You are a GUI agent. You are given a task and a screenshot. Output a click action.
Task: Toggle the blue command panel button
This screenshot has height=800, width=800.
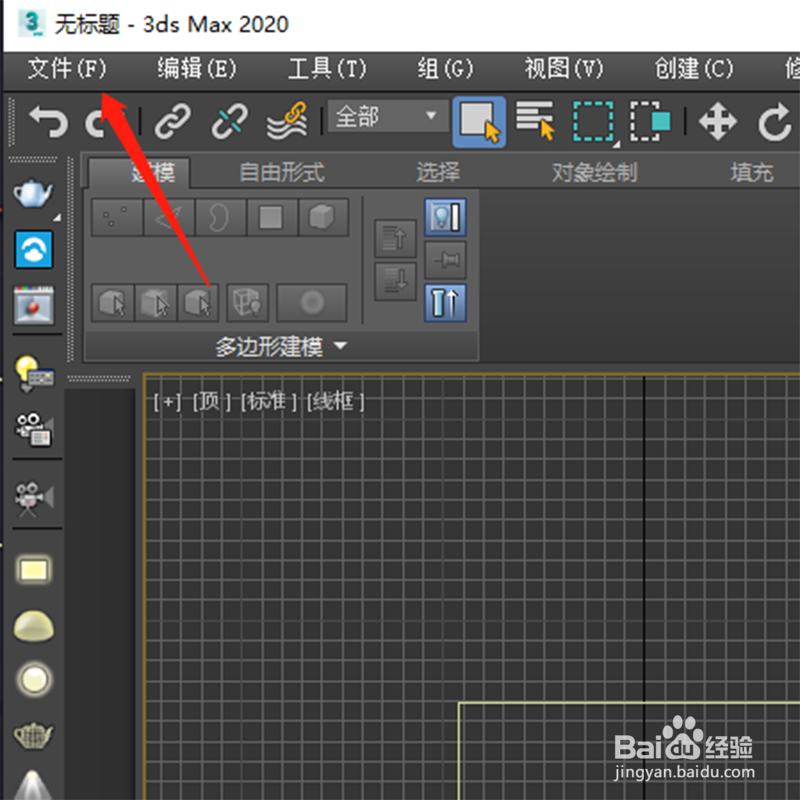tap(445, 303)
